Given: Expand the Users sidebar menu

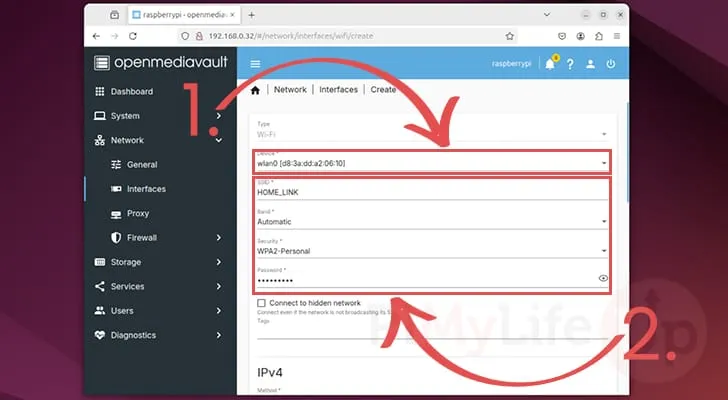Looking at the screenshot, I should click(158, 311).
